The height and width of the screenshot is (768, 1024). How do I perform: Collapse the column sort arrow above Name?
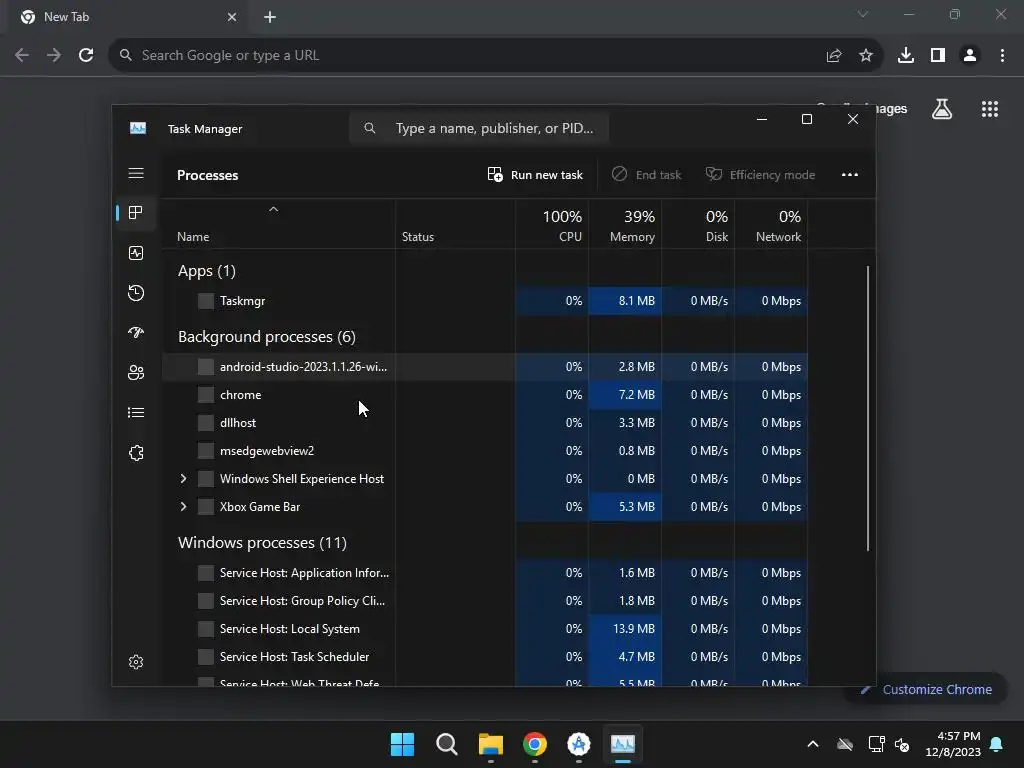coord(274,209)
